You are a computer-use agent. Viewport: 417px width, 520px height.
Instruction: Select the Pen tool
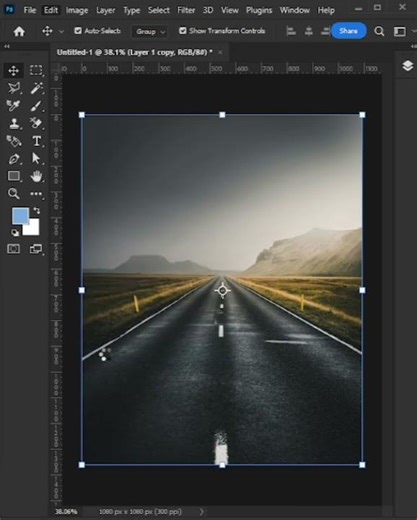click(14, 159)
